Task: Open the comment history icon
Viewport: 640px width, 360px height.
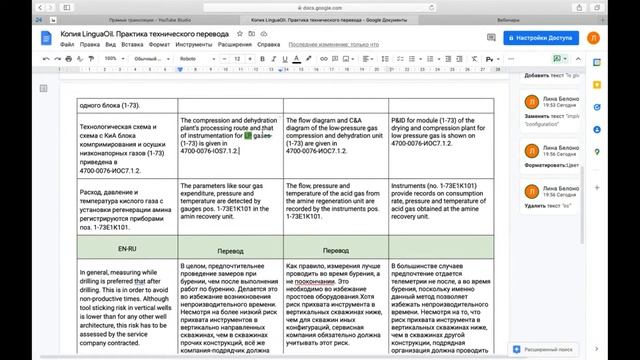Action: click(x=491, y=38)
